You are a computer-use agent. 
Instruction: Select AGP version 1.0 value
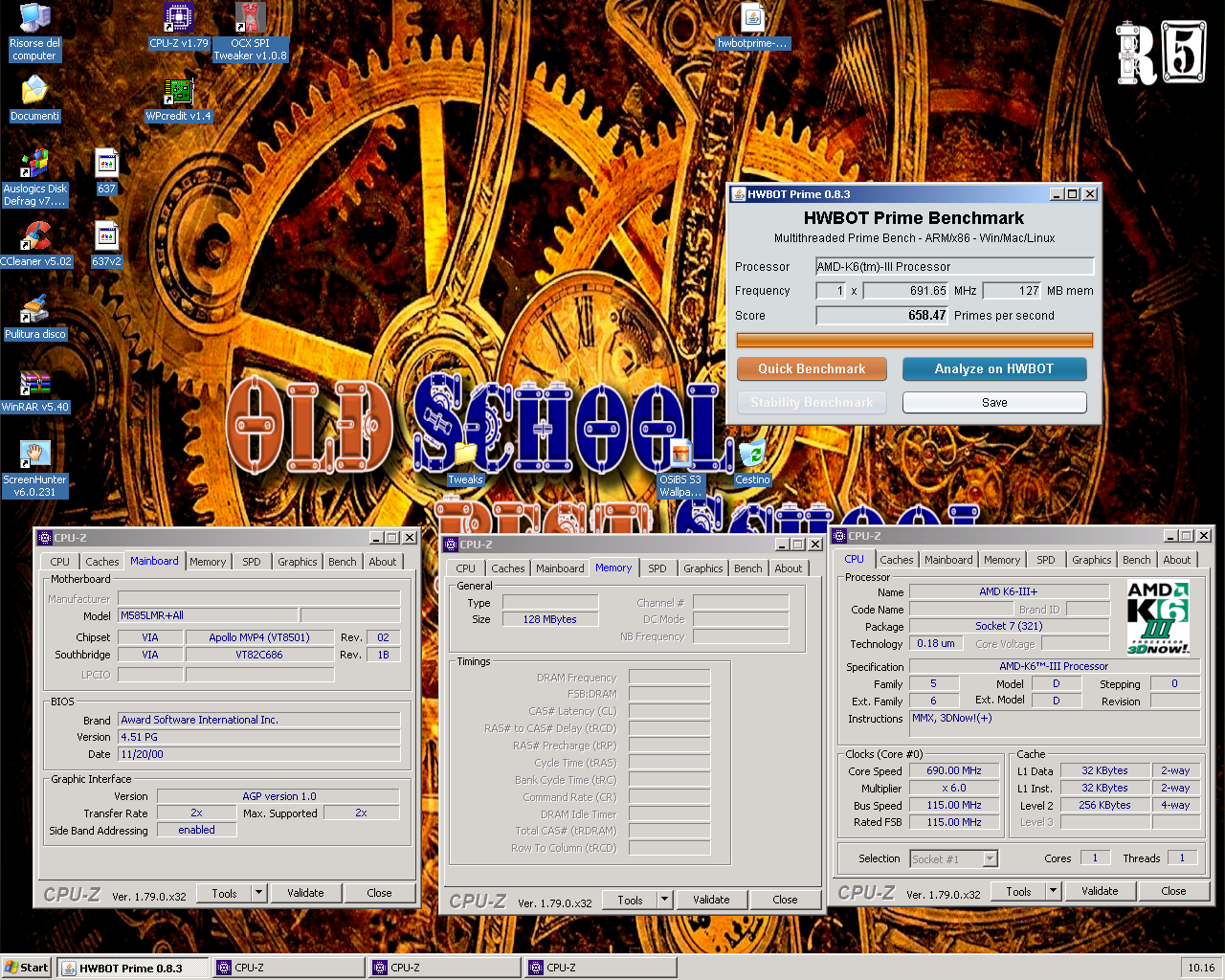pyautogui.click(x=278, y=796)
